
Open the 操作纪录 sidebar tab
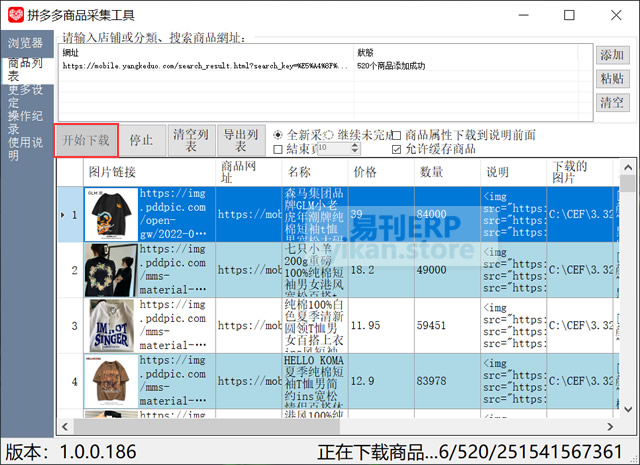point(26,121)
